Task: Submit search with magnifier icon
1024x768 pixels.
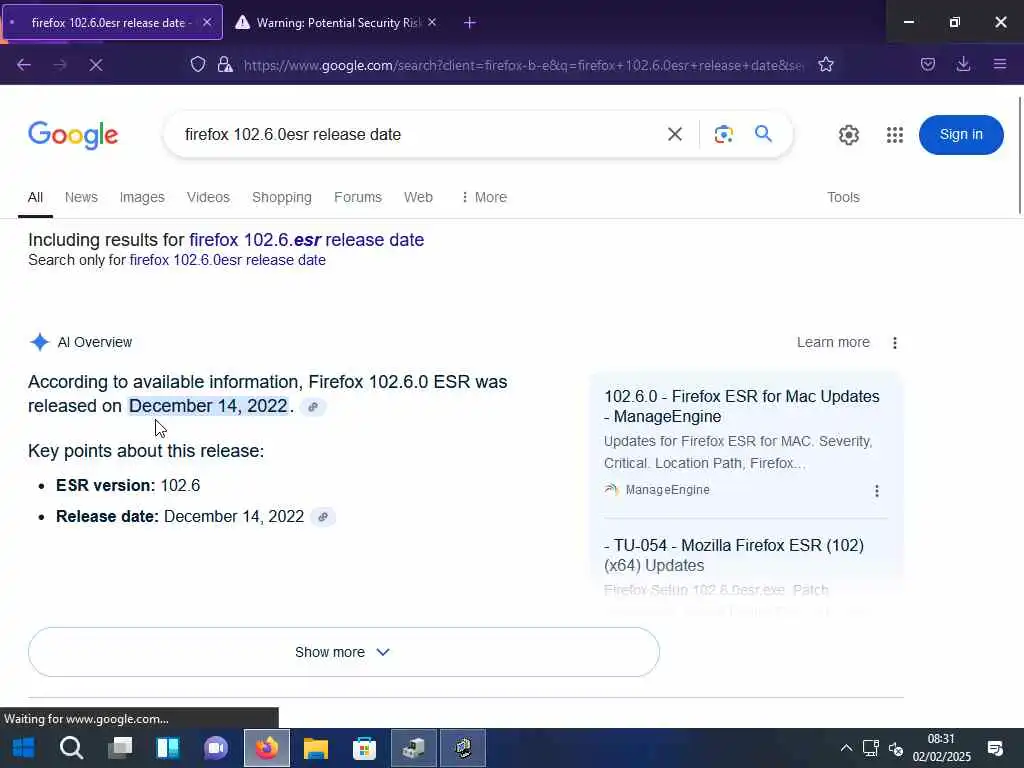Action: (763, 134)
